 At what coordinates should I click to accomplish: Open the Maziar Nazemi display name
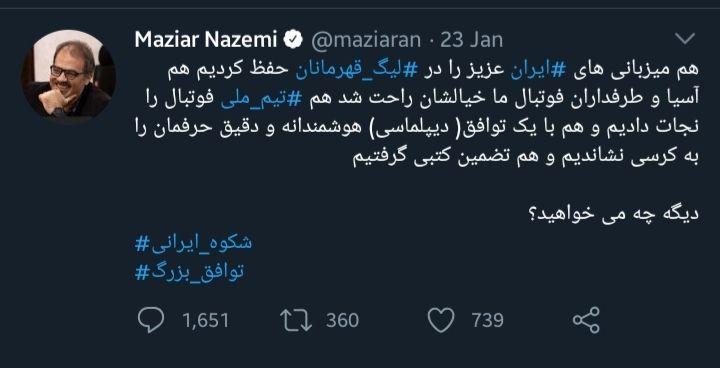pos(205,40)
